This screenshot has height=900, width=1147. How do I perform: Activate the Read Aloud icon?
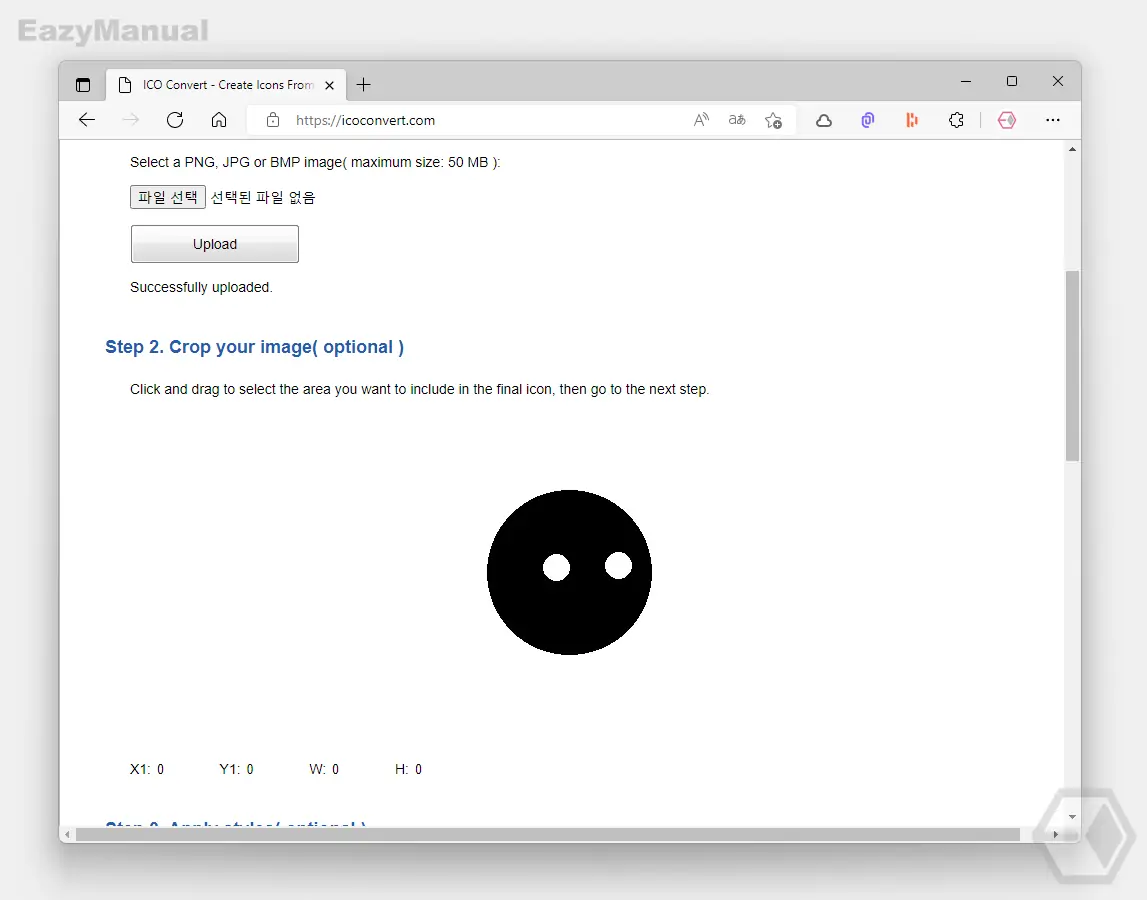click(x=701, y=120)
